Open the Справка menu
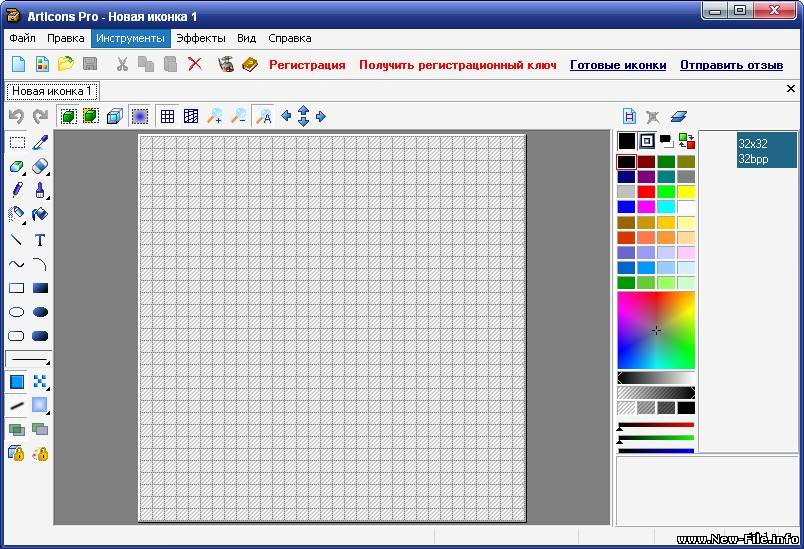 click(x=290, y=38)
